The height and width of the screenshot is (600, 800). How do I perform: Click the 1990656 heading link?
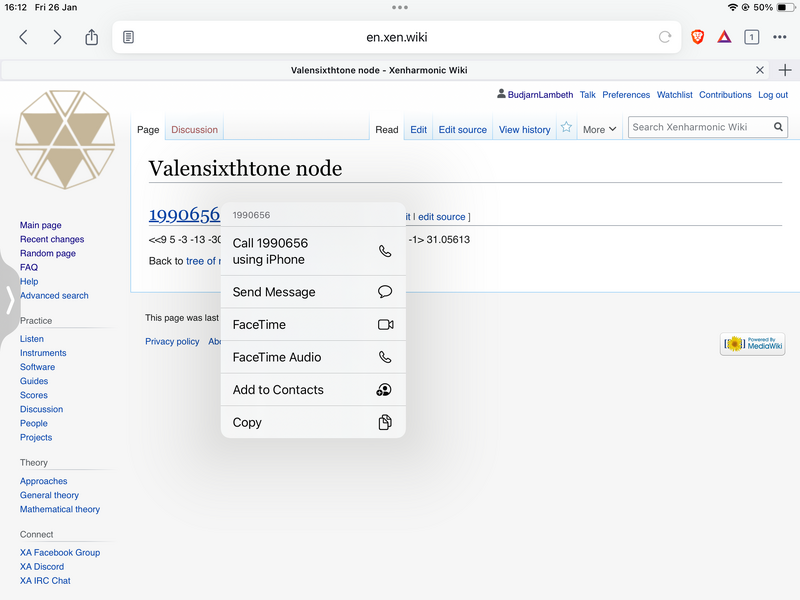[x=184, y=214]
